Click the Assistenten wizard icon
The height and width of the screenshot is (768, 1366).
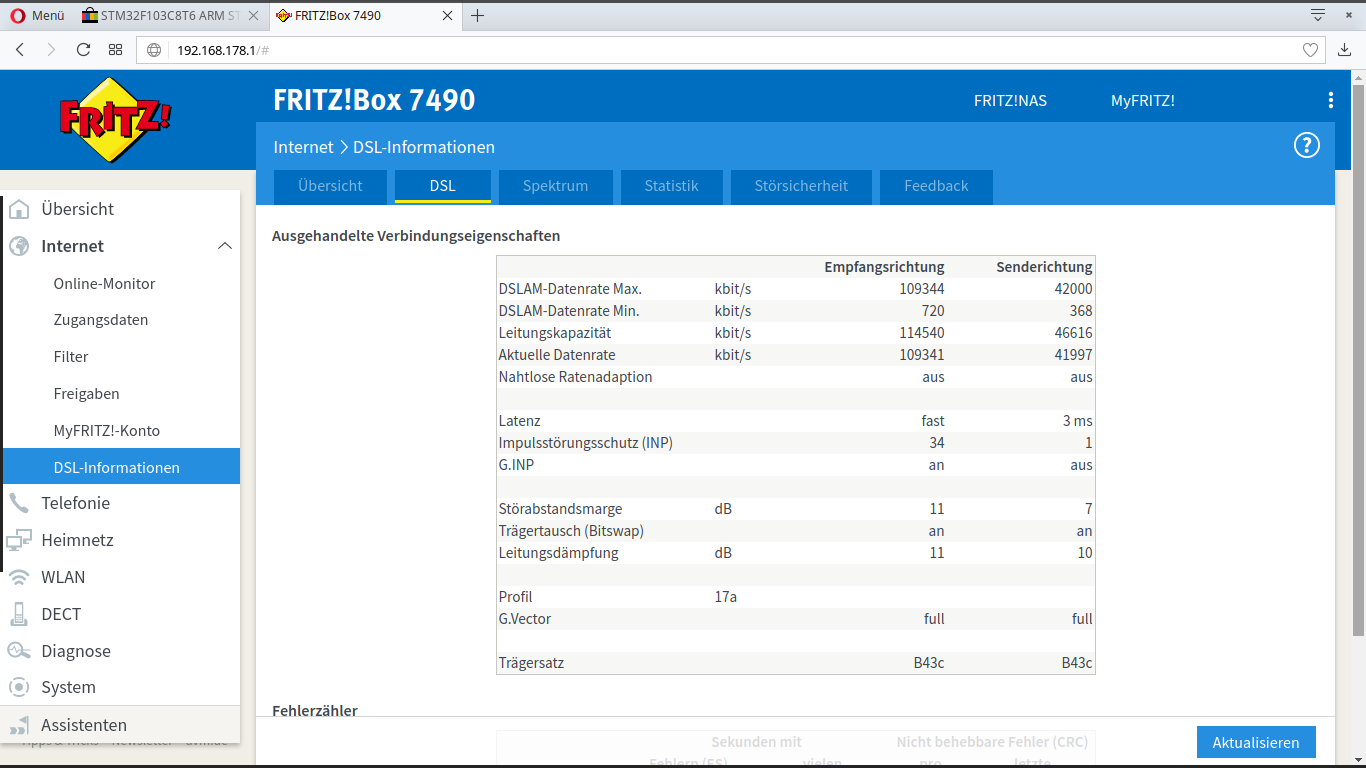coord(19,725)
